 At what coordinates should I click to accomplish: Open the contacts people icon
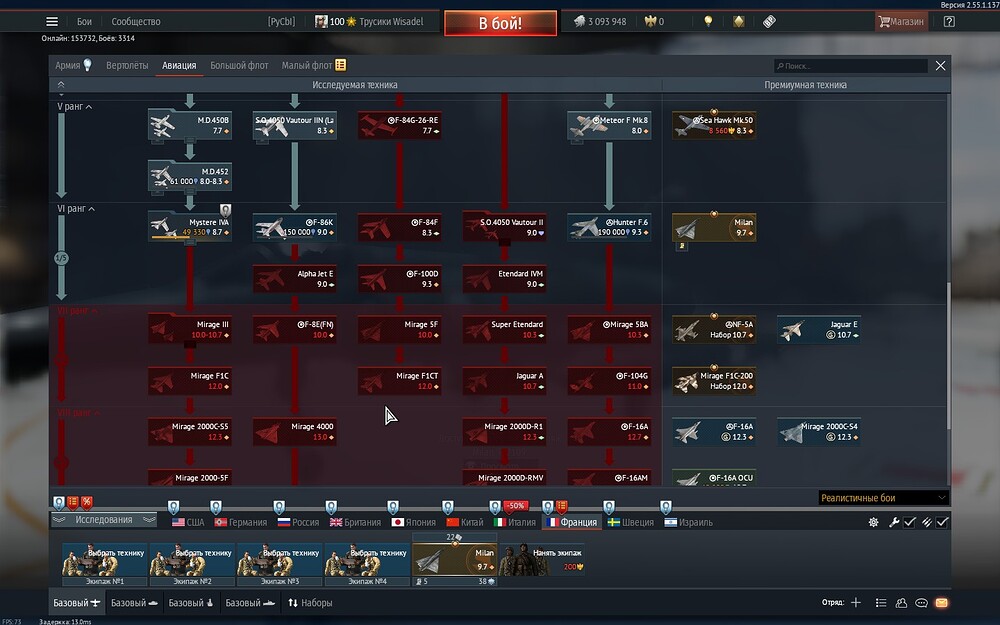click(x=901, y=603)
